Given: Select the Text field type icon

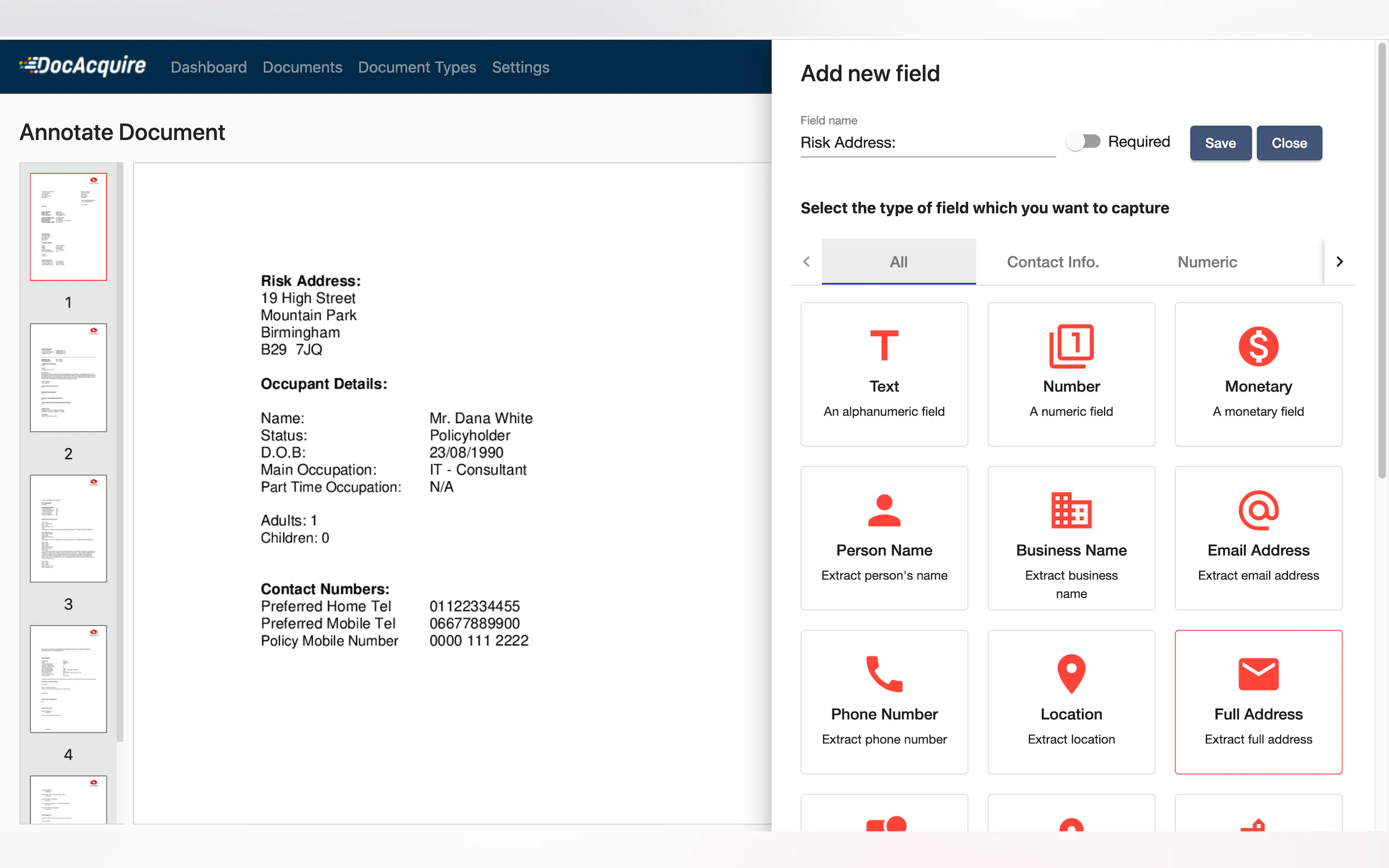Looking at the screenshot, I should coord(884,345).
